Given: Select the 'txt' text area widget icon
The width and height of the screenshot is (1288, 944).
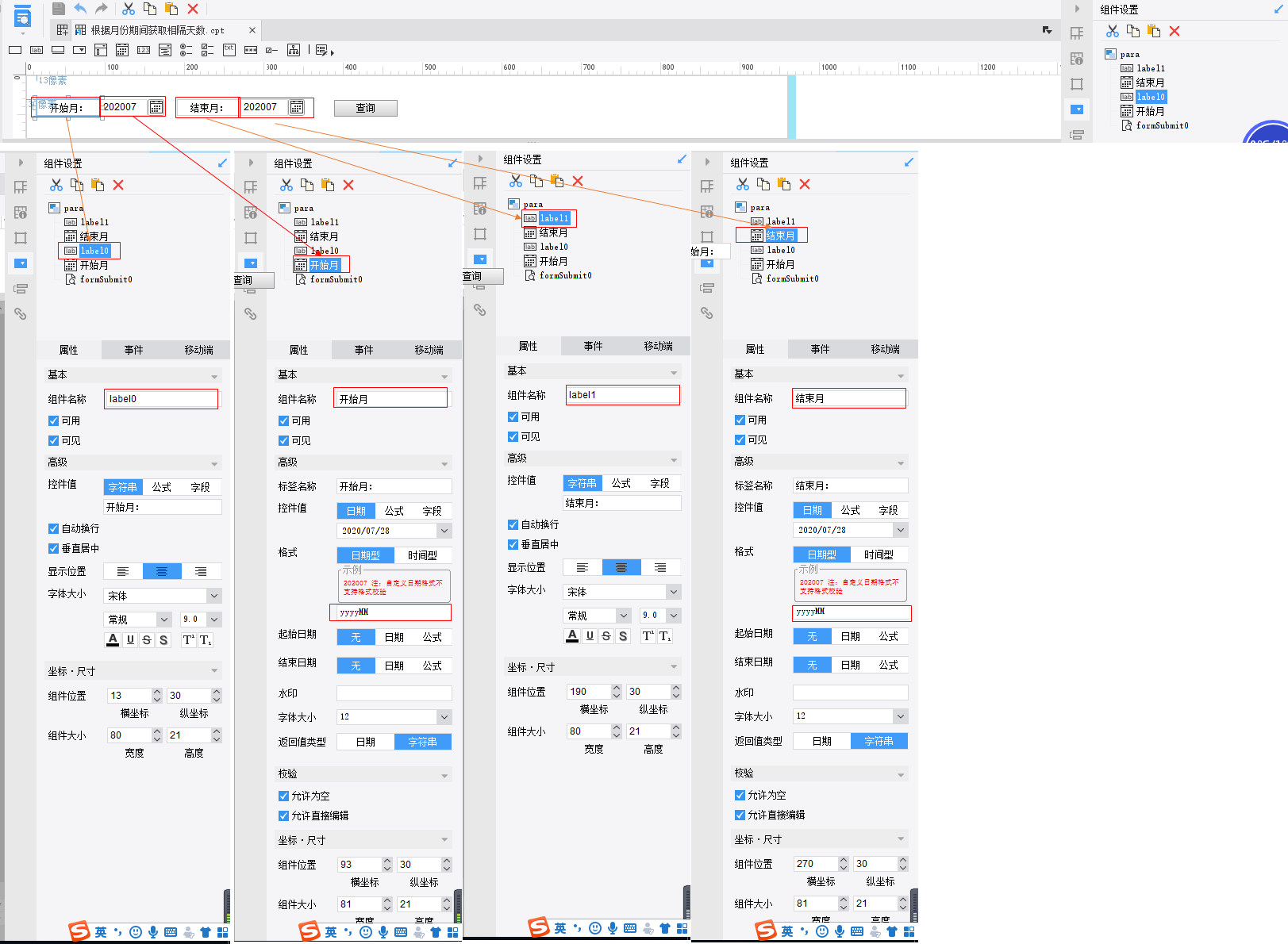Looking at the screenshot, I should (229, 49).
